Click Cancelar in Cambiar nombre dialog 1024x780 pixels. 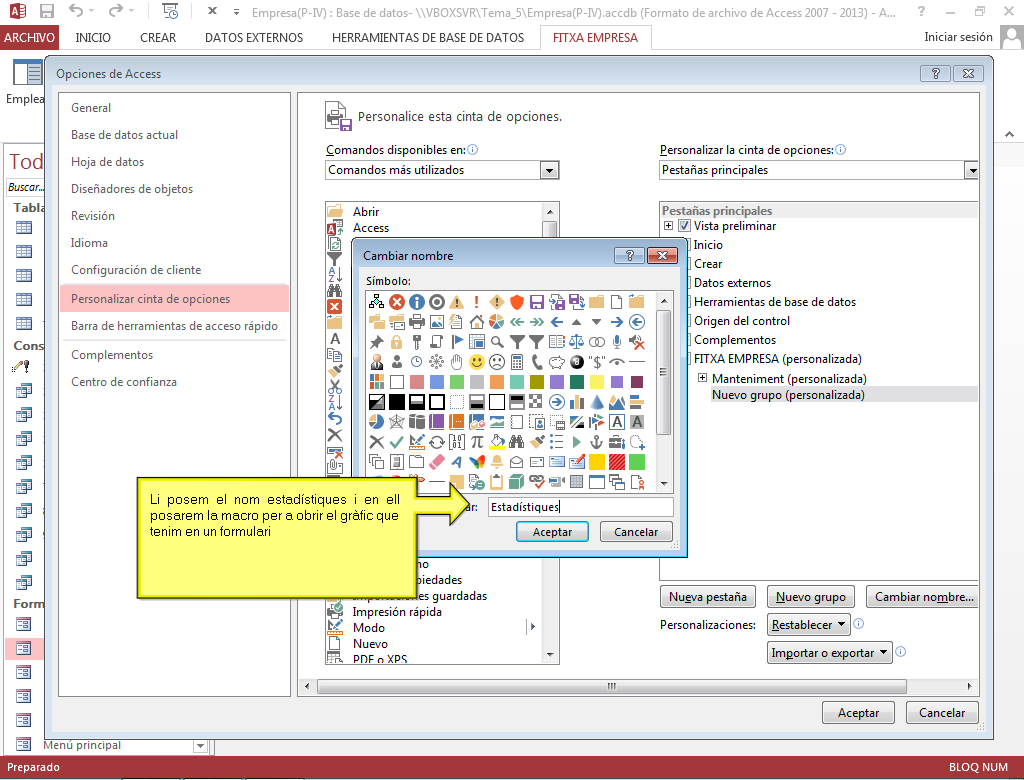pyautogui.click(x=636, y=532)
